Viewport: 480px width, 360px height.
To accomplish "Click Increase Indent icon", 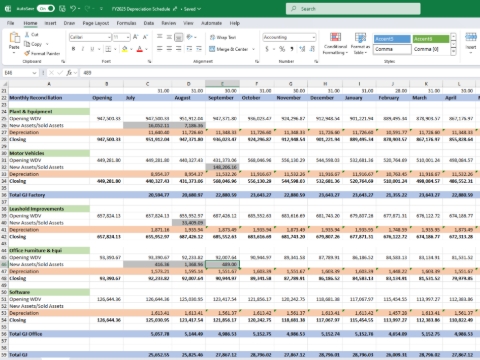I will pos(199,49).
